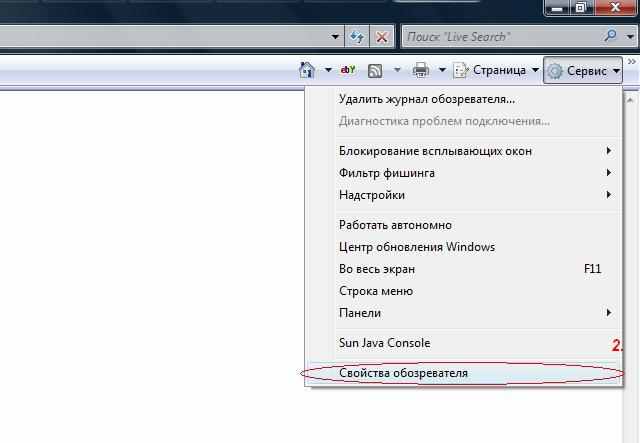The width and height of the screenshot is (640, 443).
Task: Open Блокирование всплывающих окон submenu
Action: point(464,151)
